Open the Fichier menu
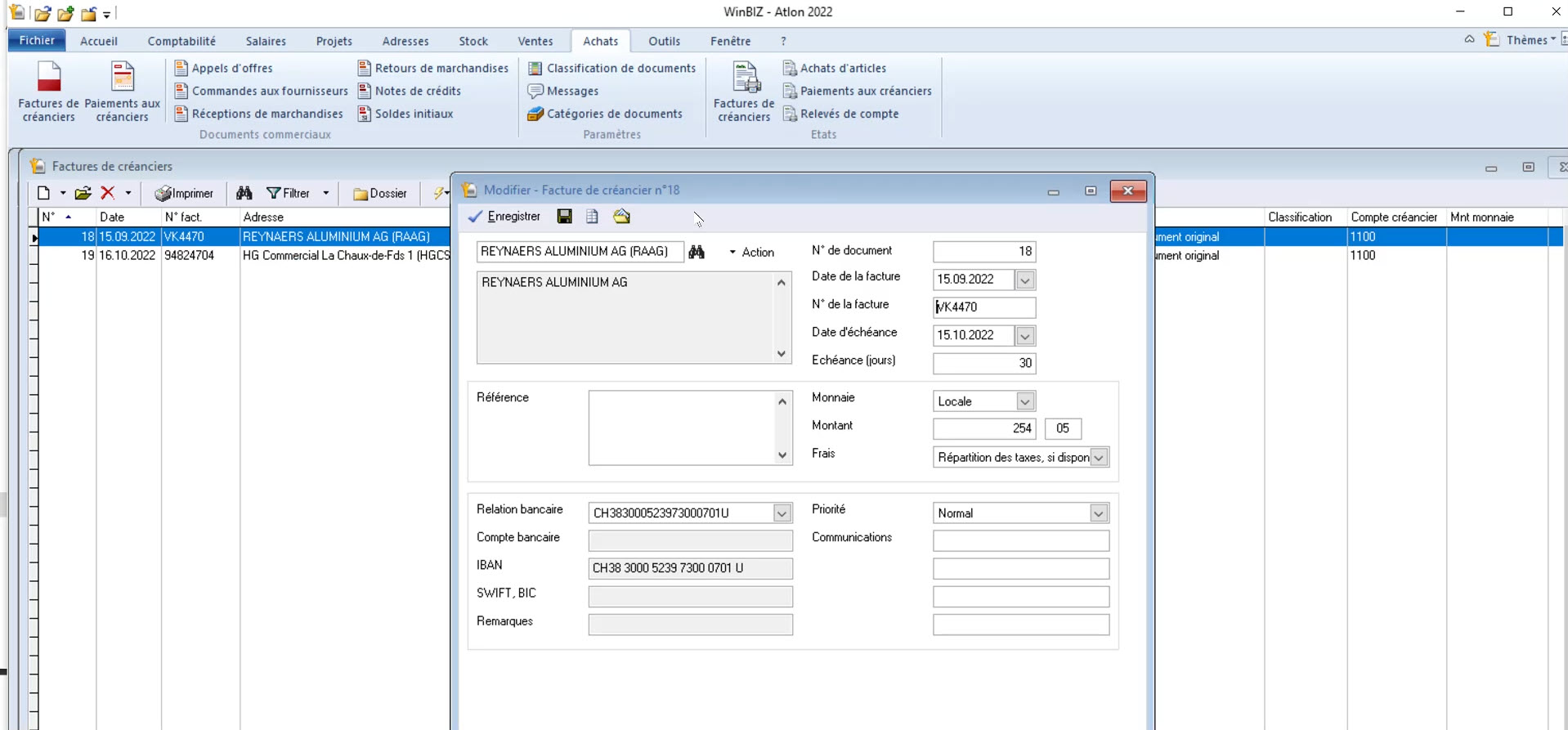Screen dimensions: 1568x730 click(37, 40)
